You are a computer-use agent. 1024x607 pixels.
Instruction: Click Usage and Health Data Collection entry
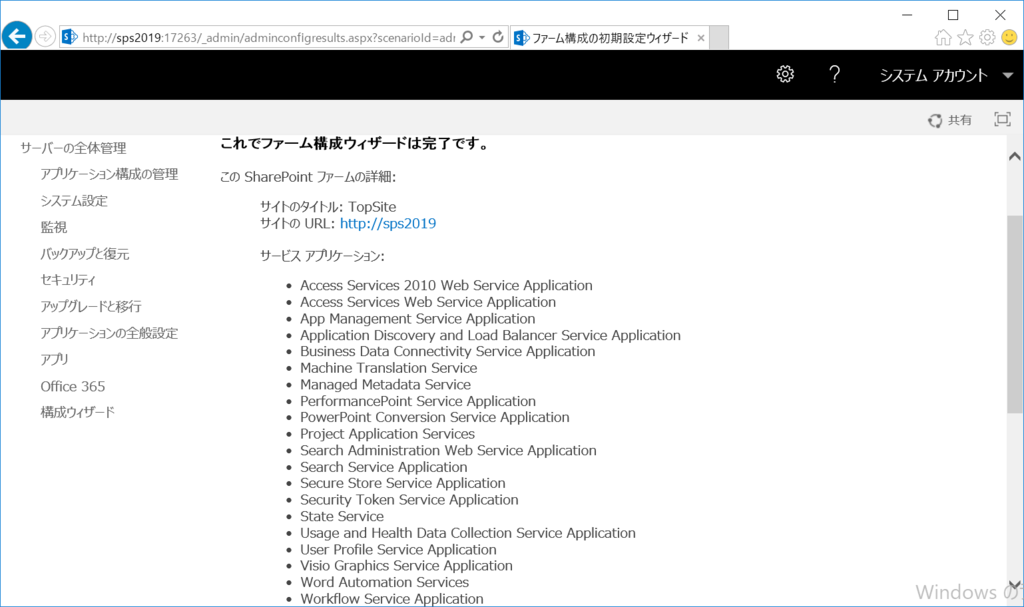point(468,533)
